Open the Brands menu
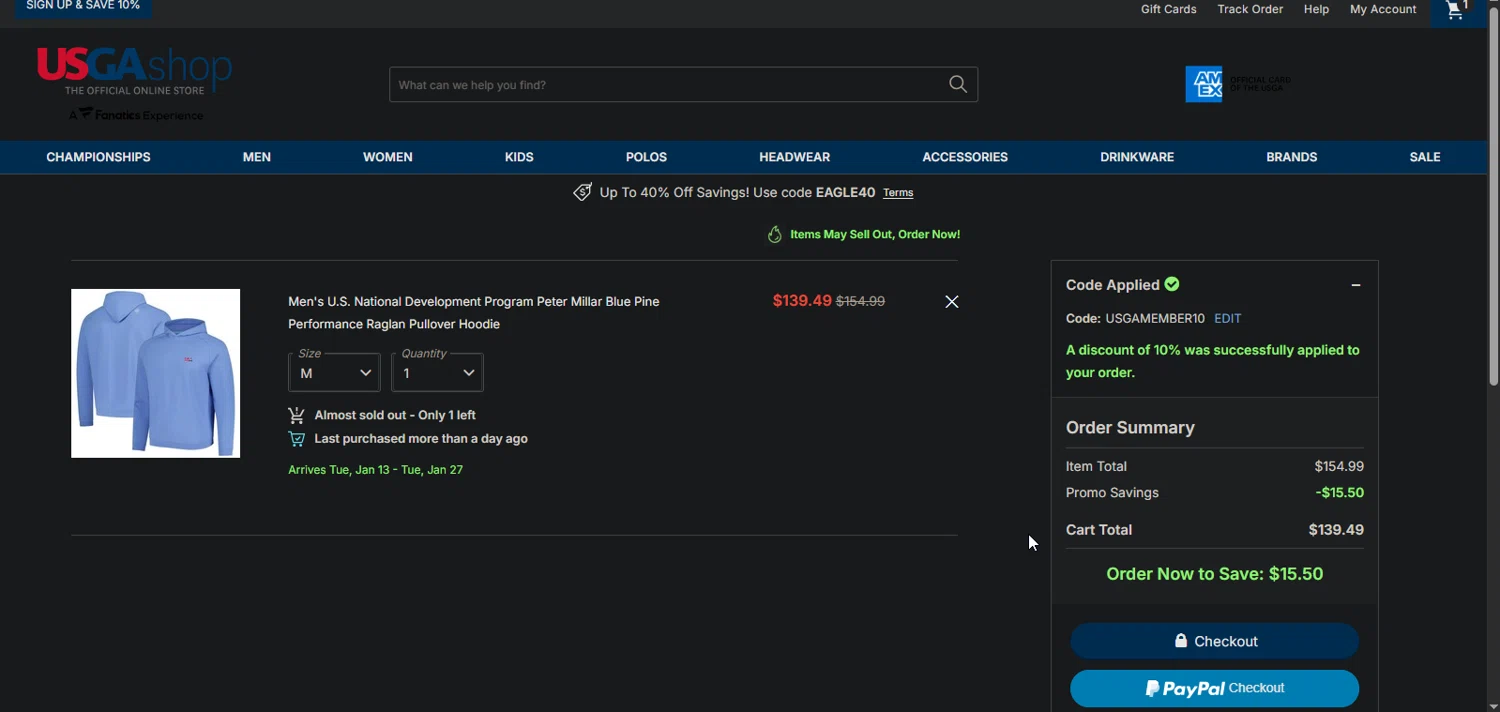The image size is (1500, 712). 1292,157
